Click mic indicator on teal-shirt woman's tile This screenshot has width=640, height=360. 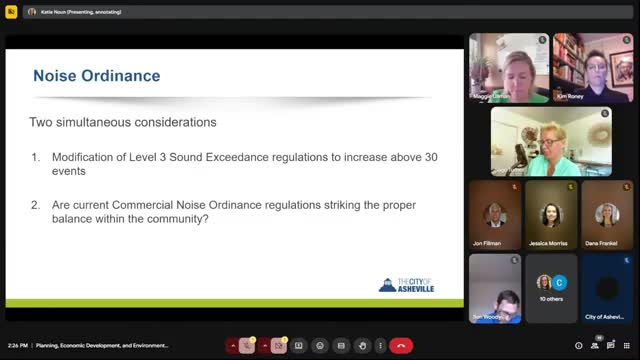tap(605, 113)
